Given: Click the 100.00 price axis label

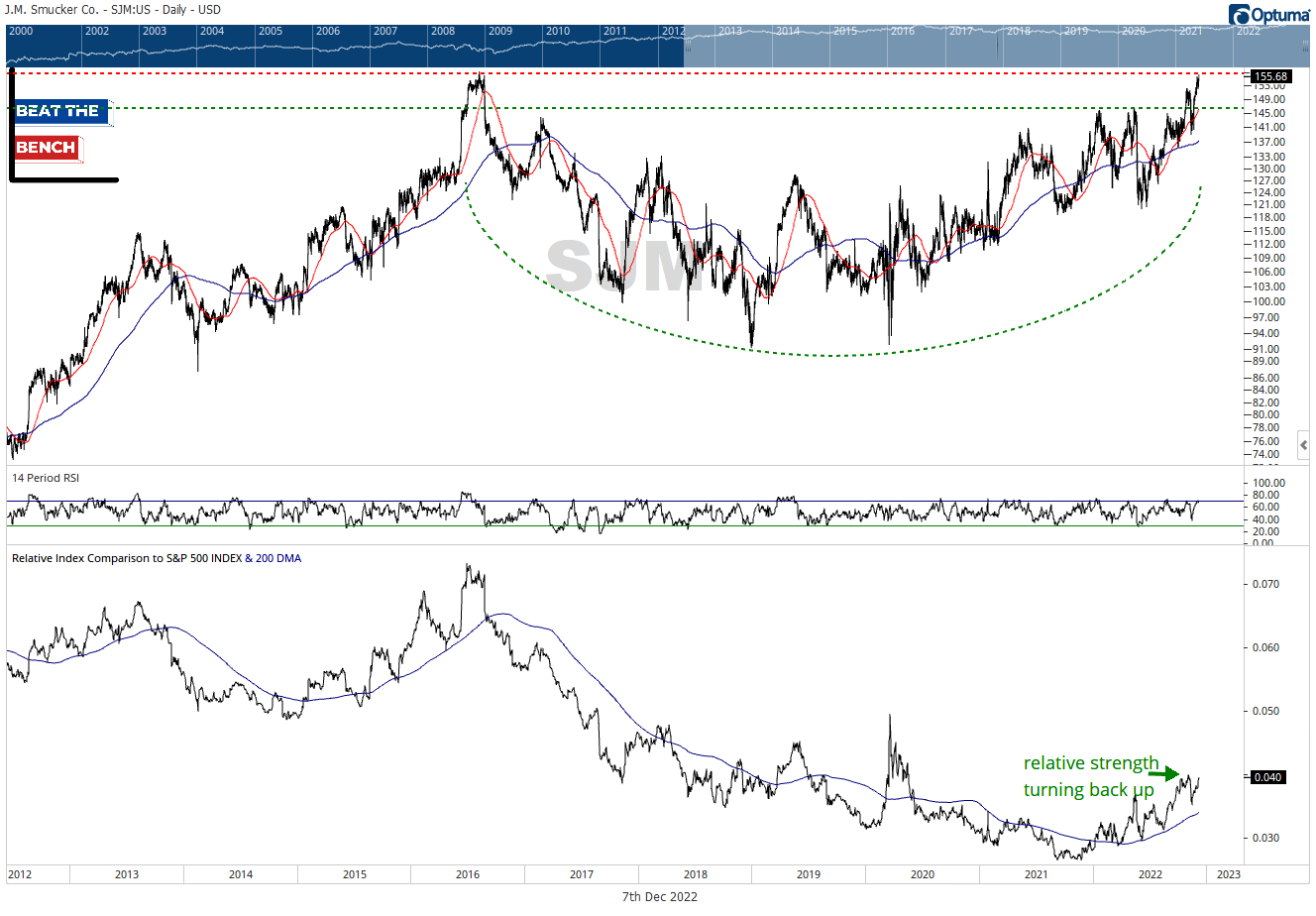Looking at the screenshot, I should pos(1269,301).
